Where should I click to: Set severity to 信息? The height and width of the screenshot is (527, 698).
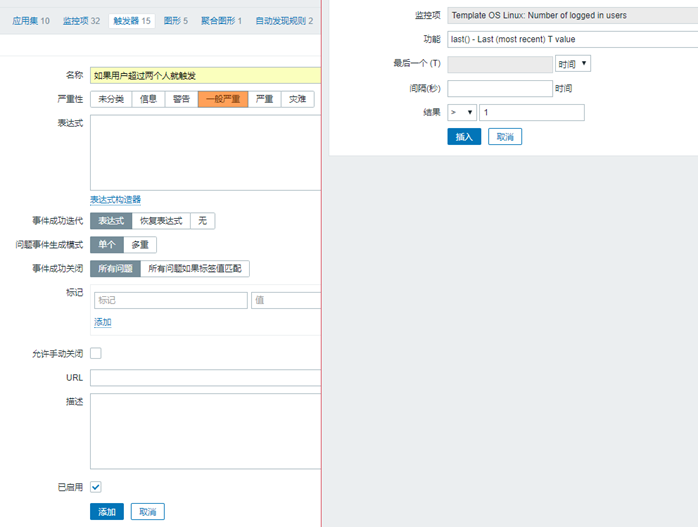pos(148,99)
